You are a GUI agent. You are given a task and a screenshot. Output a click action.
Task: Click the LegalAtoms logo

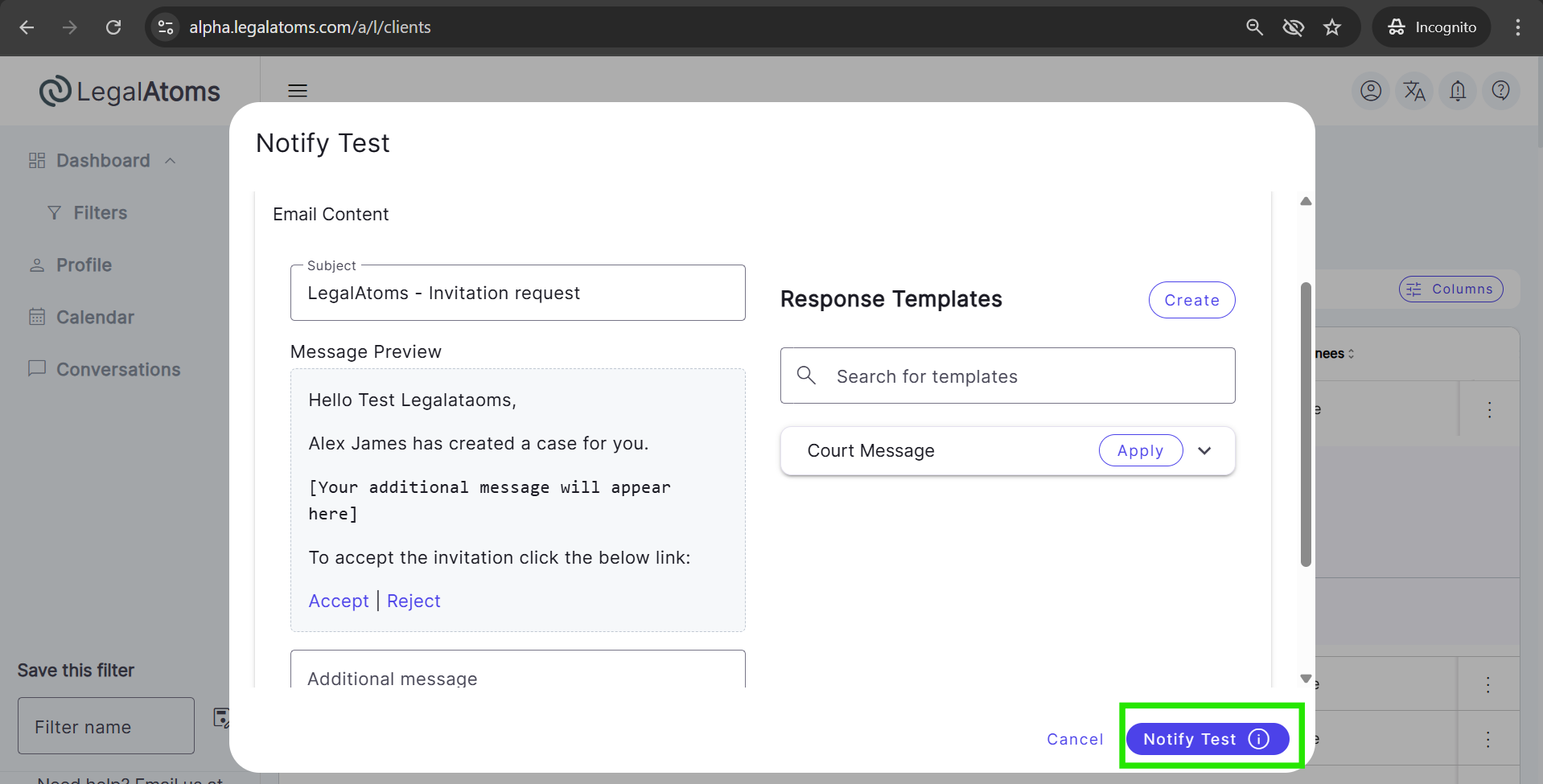pos(130,92)
